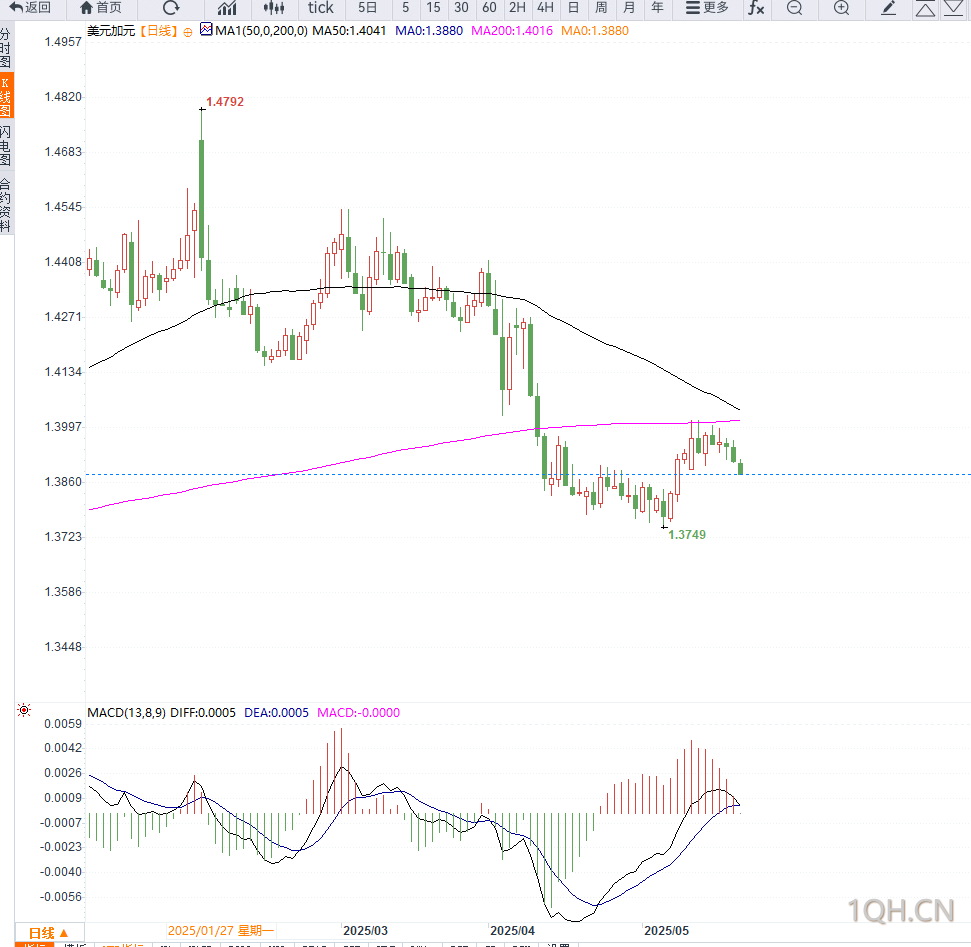Click the 返回 back arrow button
971x947 pixels.
click(30, 7)
